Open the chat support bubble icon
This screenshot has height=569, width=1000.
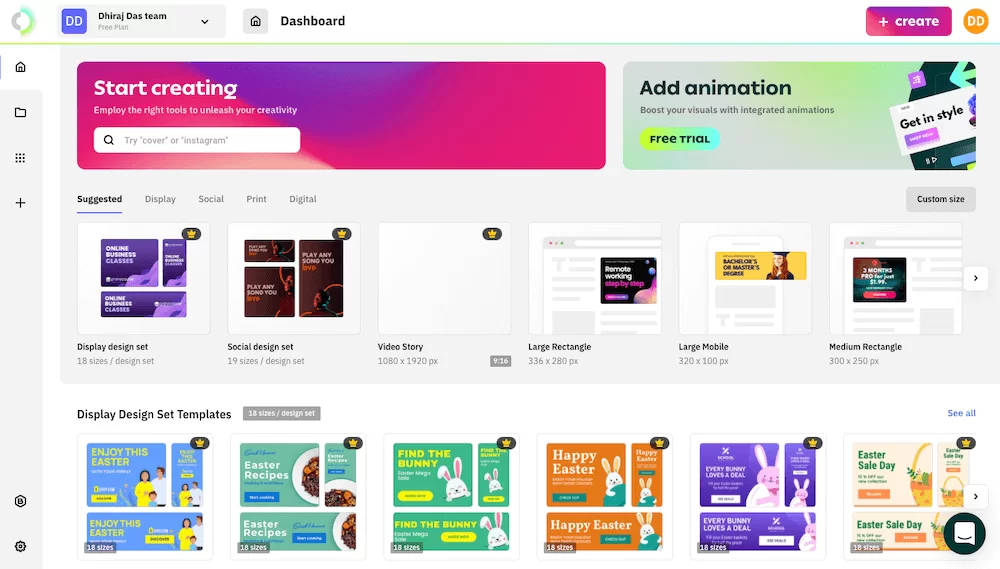[964, 533]
